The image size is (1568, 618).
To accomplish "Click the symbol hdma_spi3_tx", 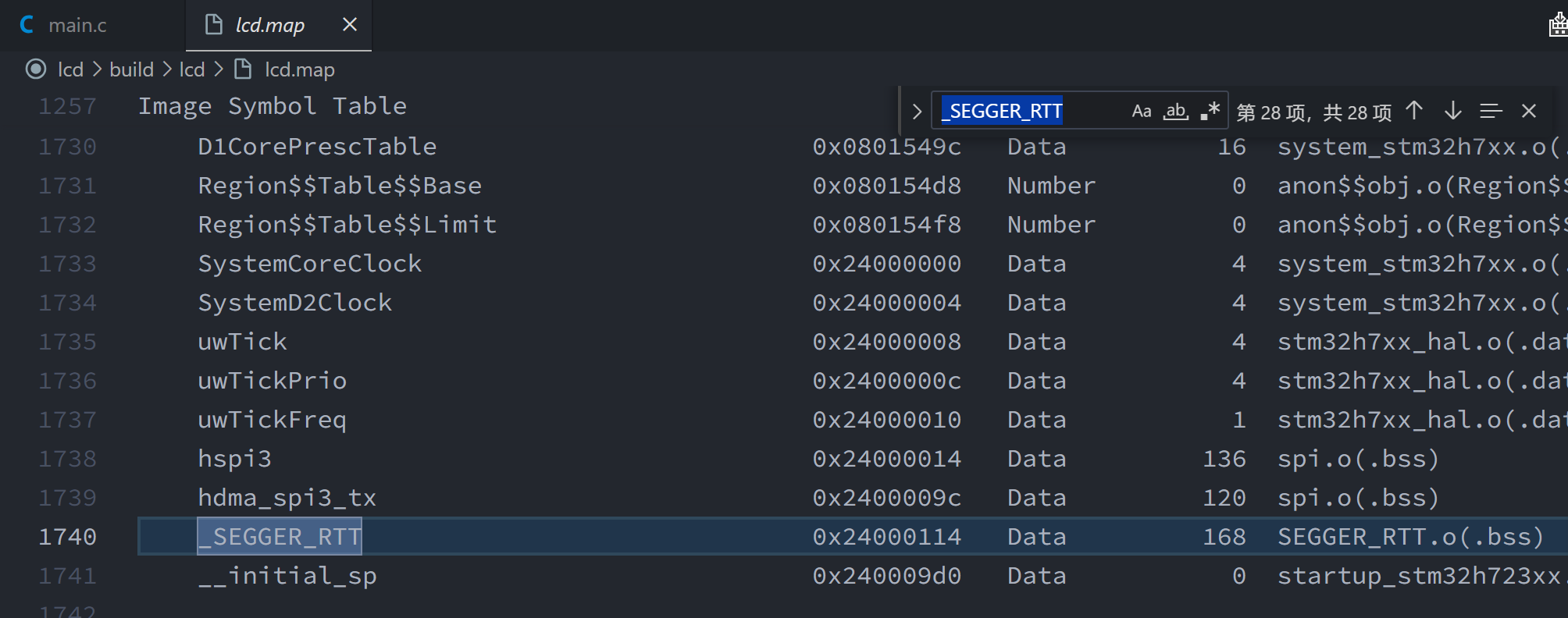I will click(287, 498).
